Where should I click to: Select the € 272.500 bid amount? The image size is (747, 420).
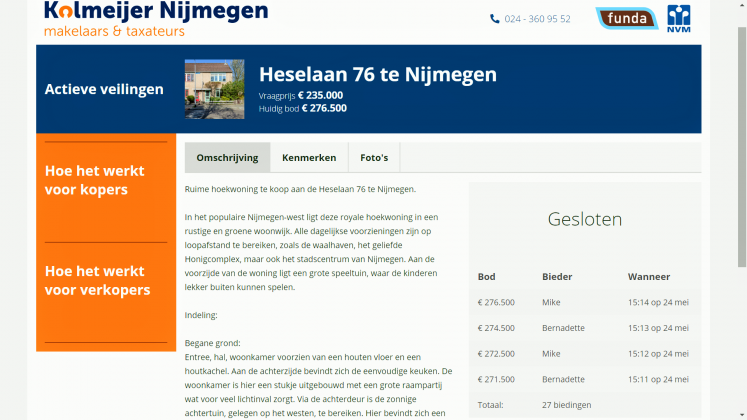pos(496,354)
